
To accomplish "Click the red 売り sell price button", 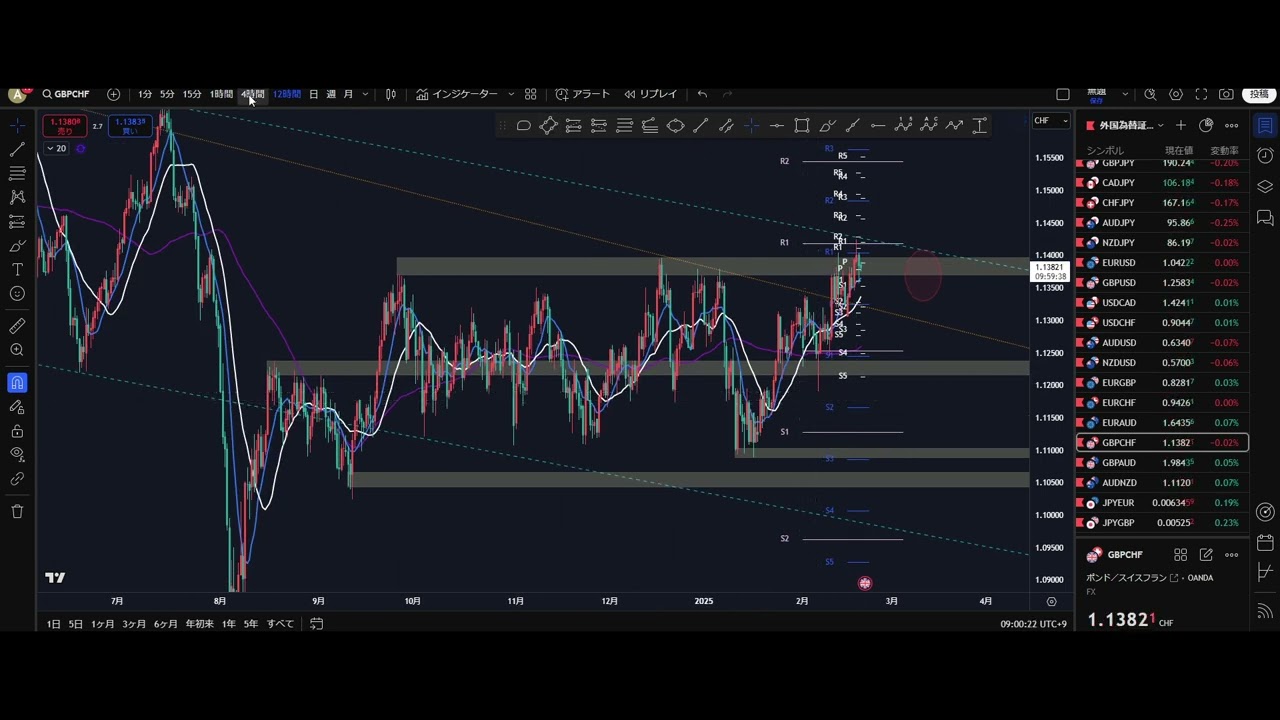I will click(x=65, y=126).
